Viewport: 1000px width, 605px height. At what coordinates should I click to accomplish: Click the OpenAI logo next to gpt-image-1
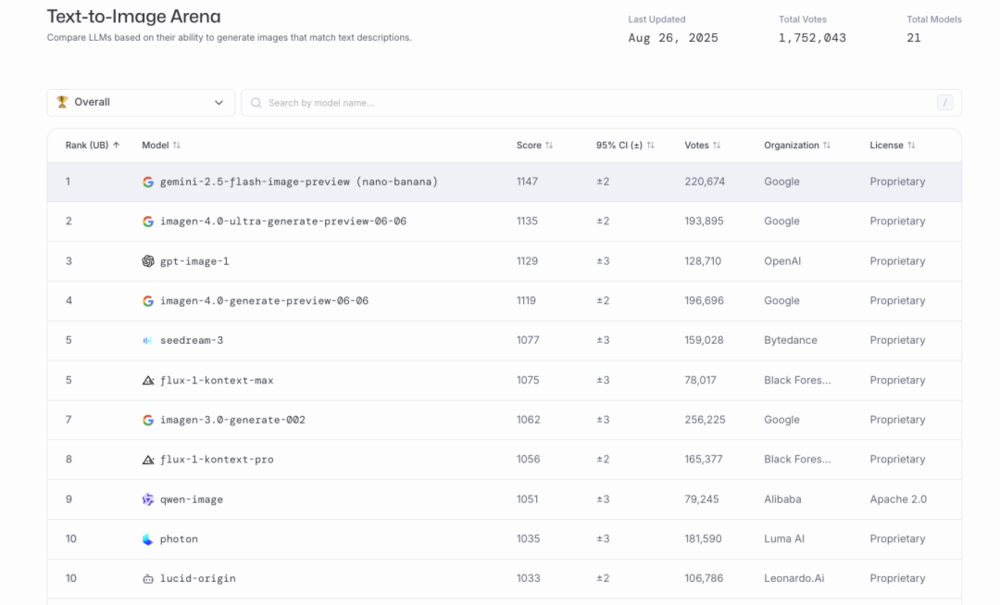click(x=148, y=261)
